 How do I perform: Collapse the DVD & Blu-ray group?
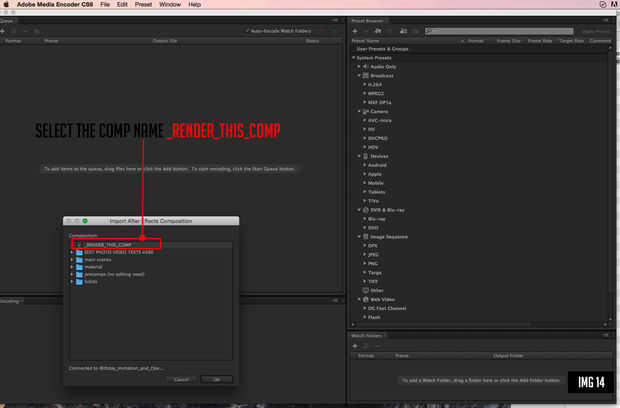359,210
